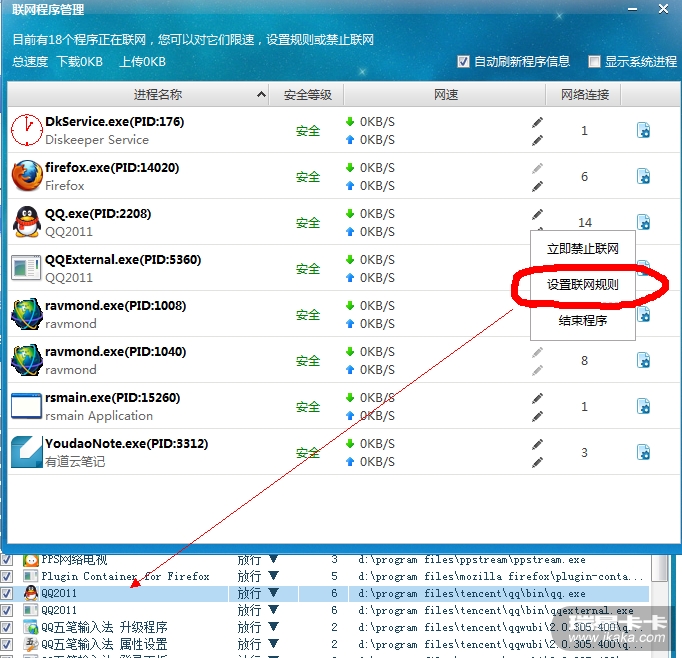Choose 立即禁止联网 from context menu
This screenshot has height=658, width=682.
pyautogui.click(x=582, y=249)
